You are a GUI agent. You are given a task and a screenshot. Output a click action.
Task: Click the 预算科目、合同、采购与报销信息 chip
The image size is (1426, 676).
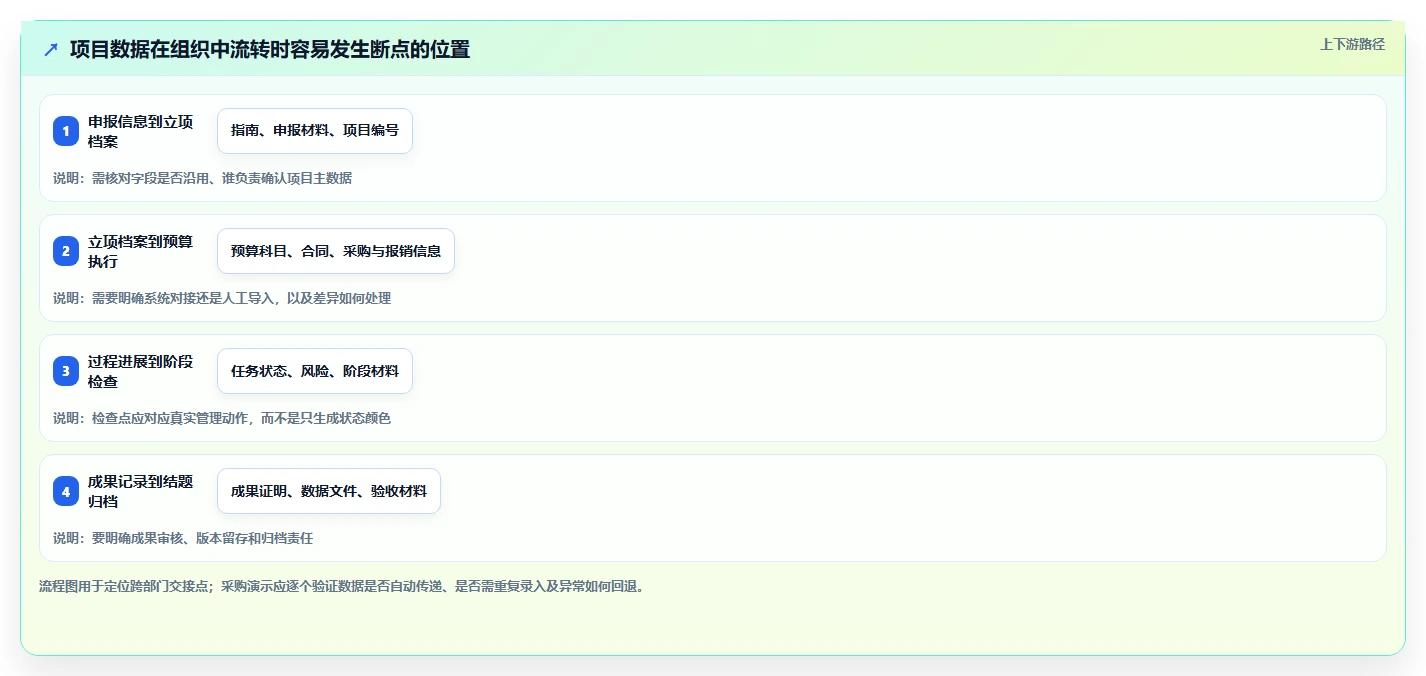point(336,251)
